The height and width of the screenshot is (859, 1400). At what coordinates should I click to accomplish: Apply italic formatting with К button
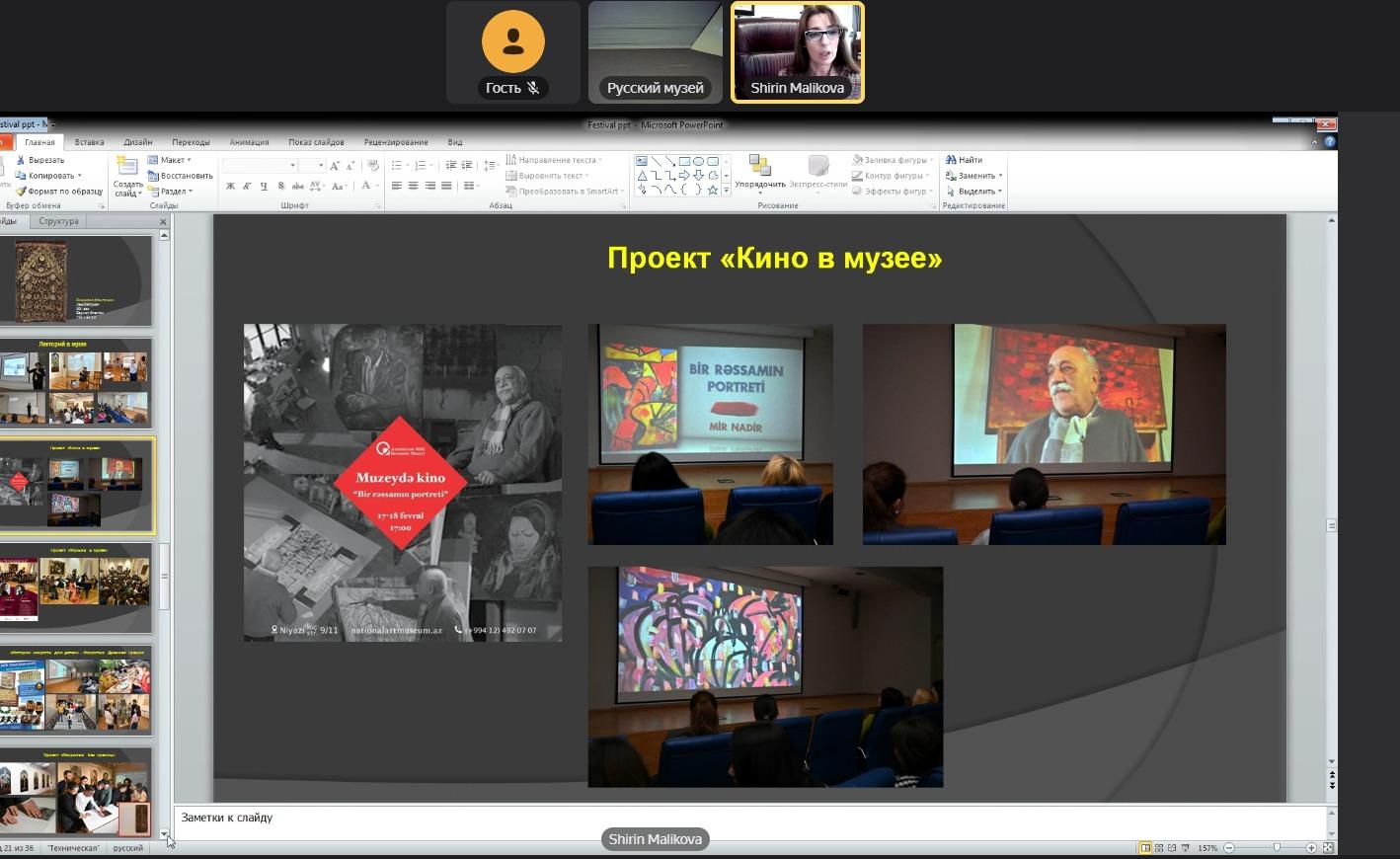pyautogui.click(x=247, y=186)
